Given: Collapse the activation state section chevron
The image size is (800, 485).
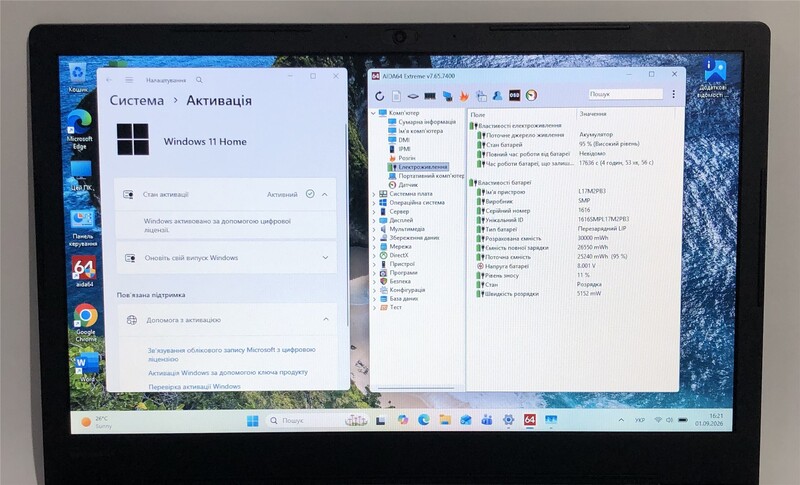Looking at the screenshot, I should pos(325,194).
